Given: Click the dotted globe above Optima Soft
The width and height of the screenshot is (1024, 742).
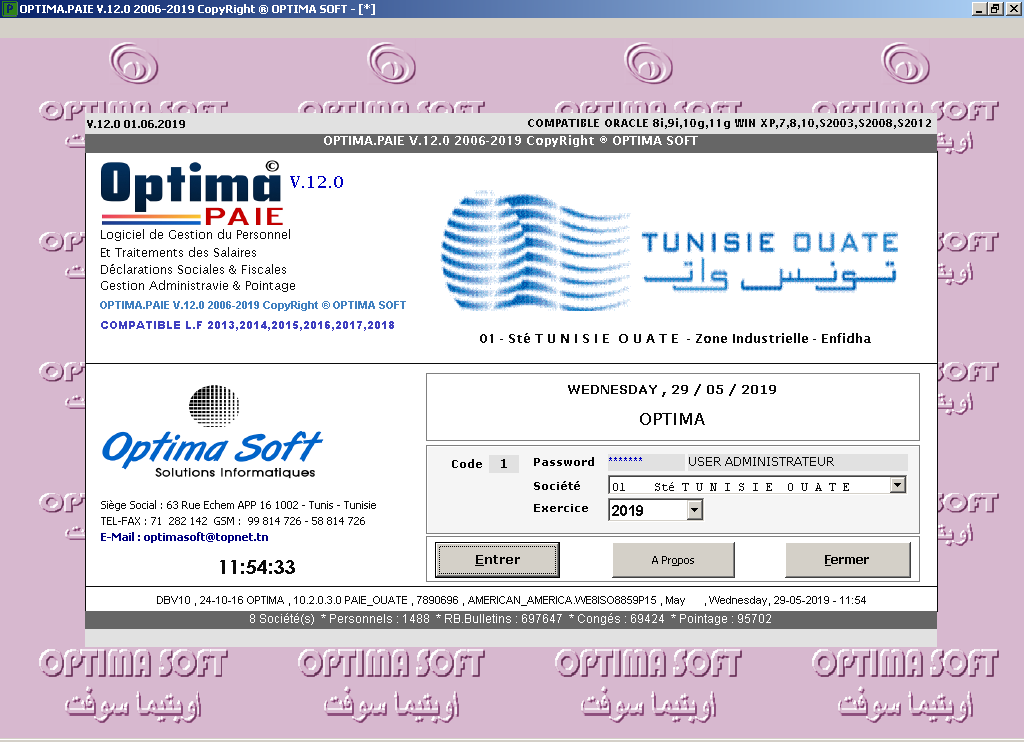Looking at the screenshot, I should click(x=214, y=406).
